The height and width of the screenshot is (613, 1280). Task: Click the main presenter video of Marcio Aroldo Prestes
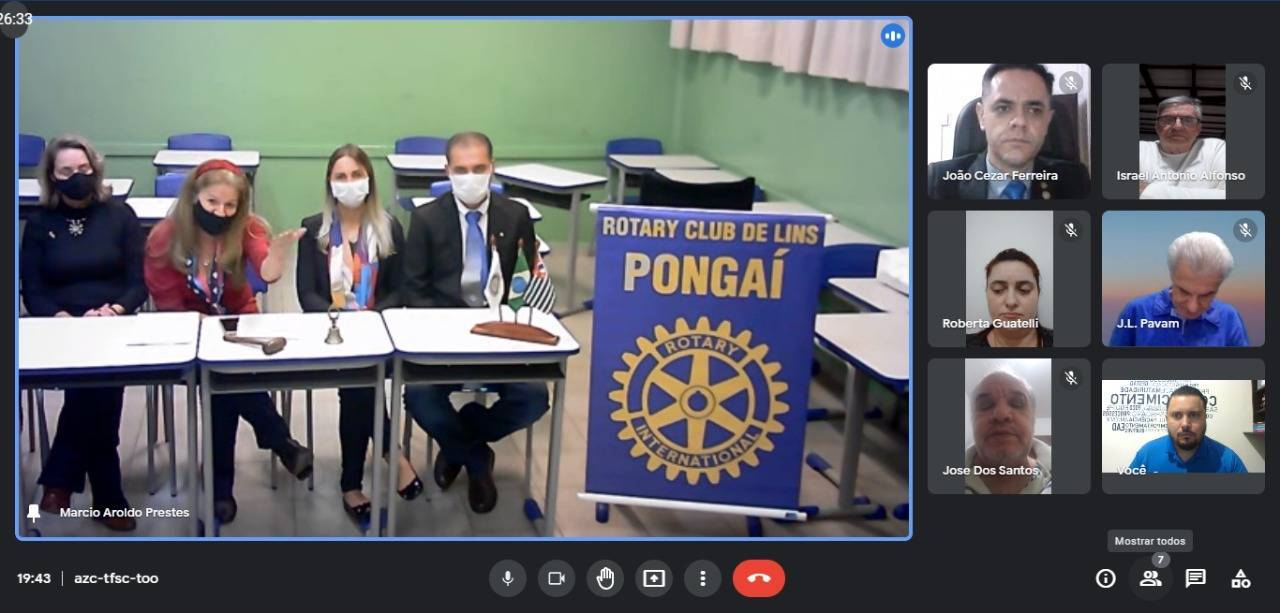pyautogui.click(x=463, y=280)
